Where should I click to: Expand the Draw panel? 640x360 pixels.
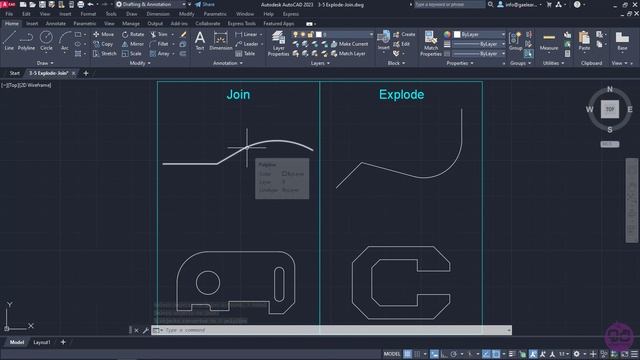click(45, 63)
